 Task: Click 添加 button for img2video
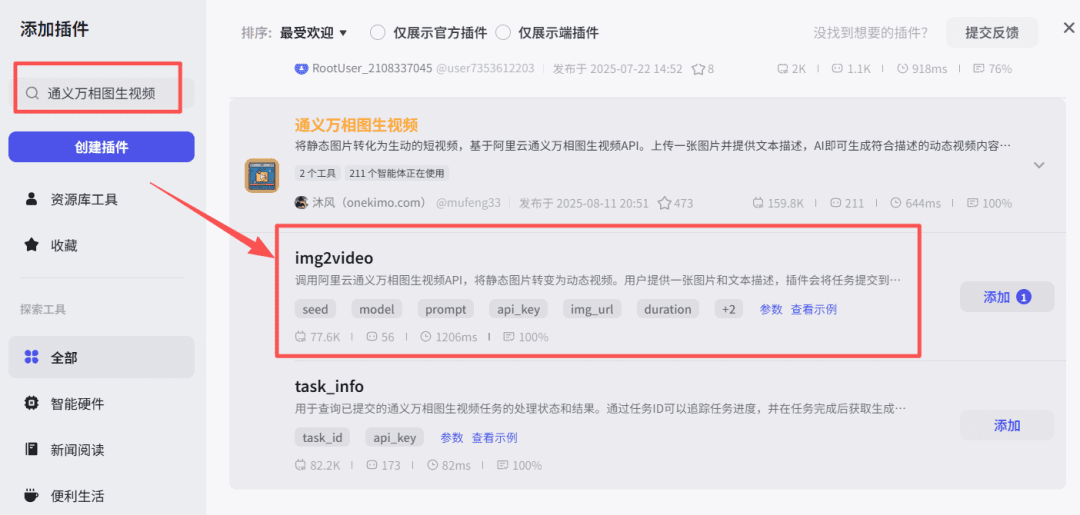(x=1007, y=297)
